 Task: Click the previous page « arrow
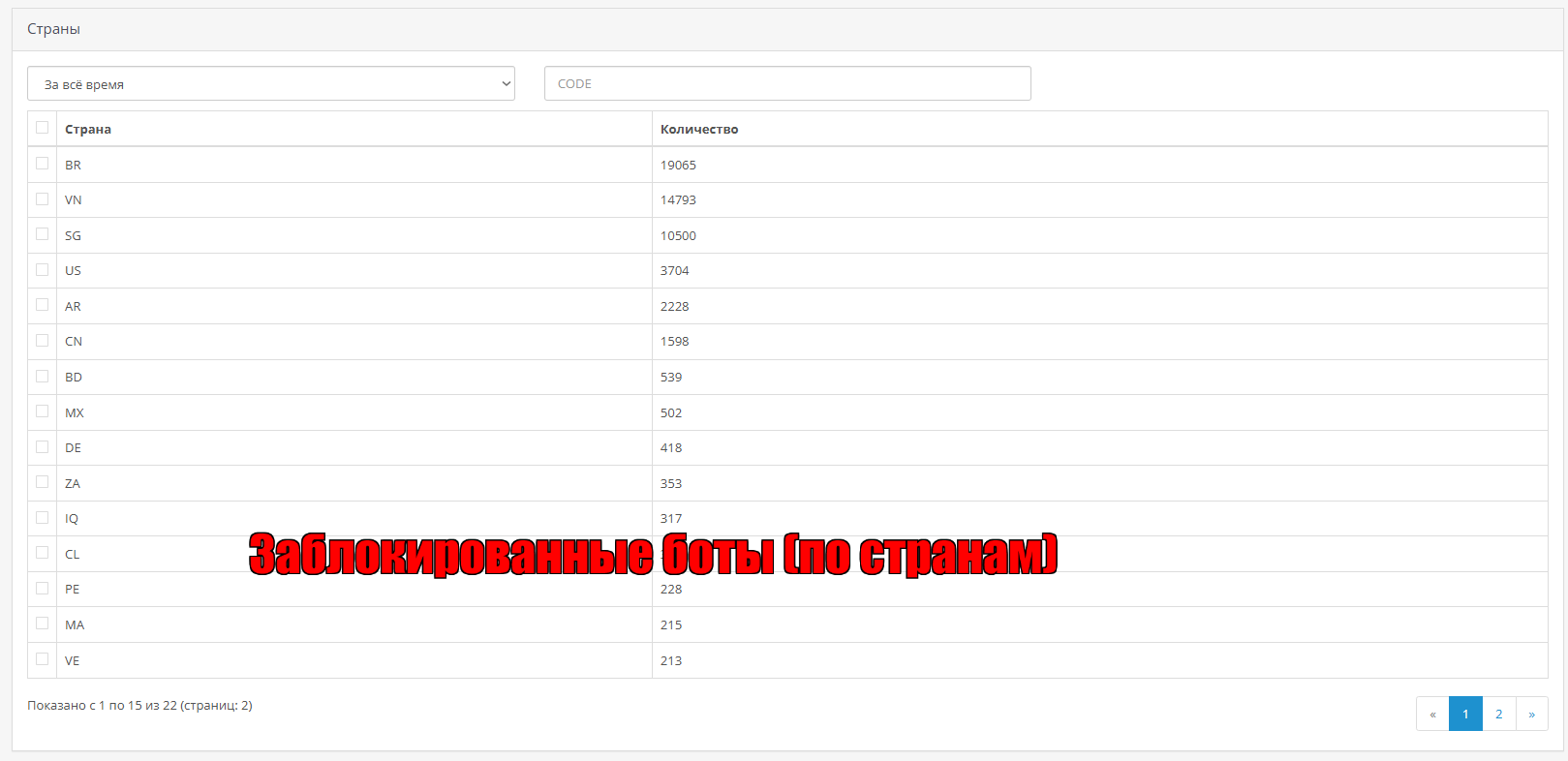pyautogui.click(x=1432, y=714)
